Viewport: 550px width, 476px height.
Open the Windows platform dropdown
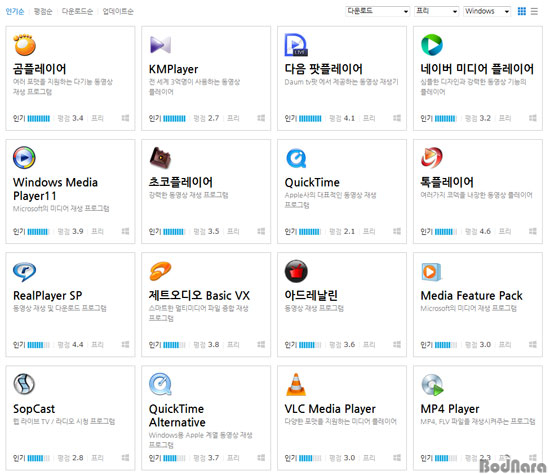(x=487, y=11)
